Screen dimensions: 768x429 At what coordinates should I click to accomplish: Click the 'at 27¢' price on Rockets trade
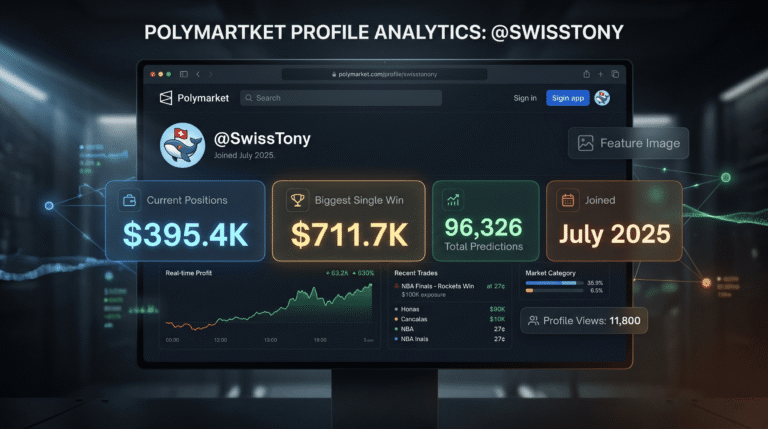[496, 286]
